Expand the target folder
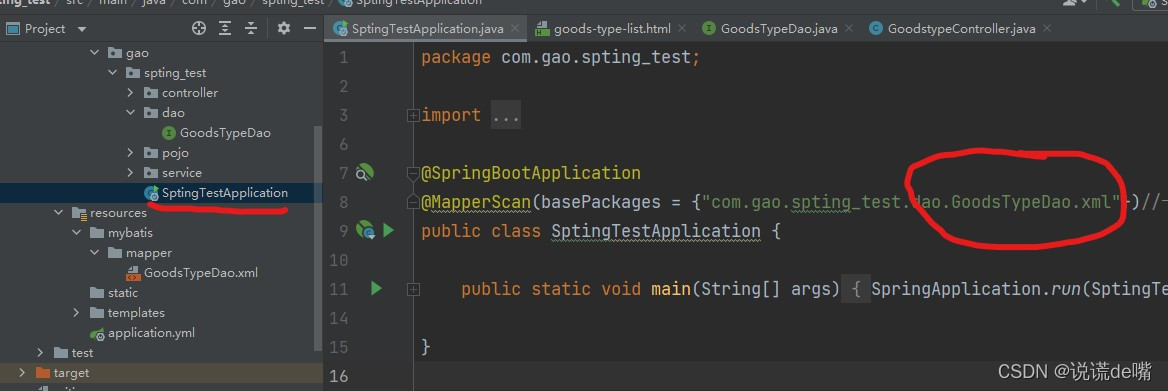 coord(22,372)
